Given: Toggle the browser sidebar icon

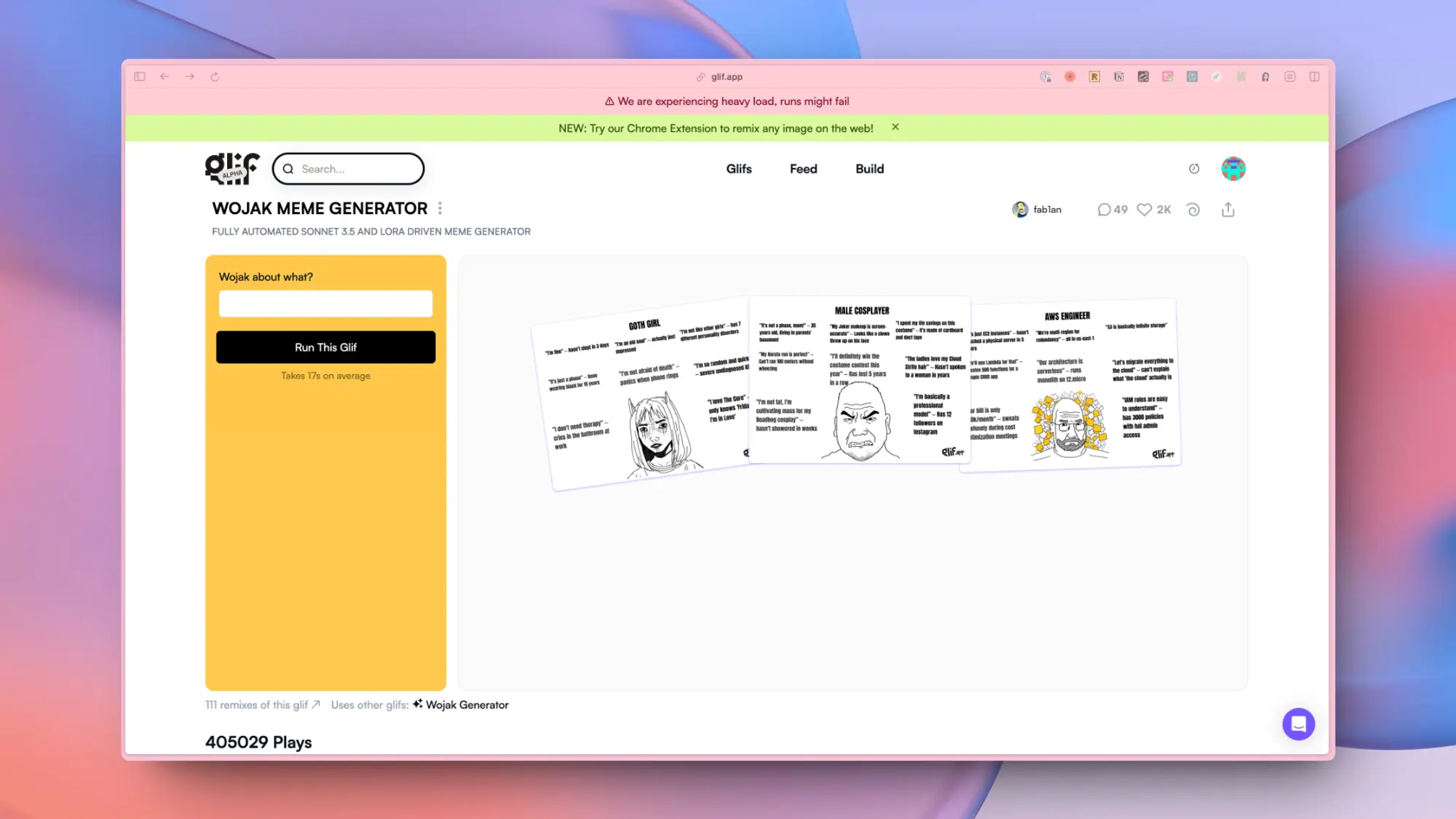Looking at the screenshot, I should pyautogui.click(x=140, y=76).
